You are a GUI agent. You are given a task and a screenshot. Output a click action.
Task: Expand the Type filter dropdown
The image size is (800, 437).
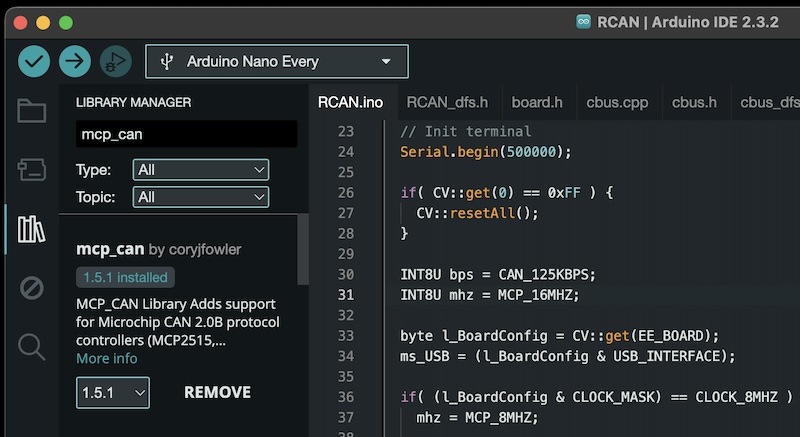point(201,170)
